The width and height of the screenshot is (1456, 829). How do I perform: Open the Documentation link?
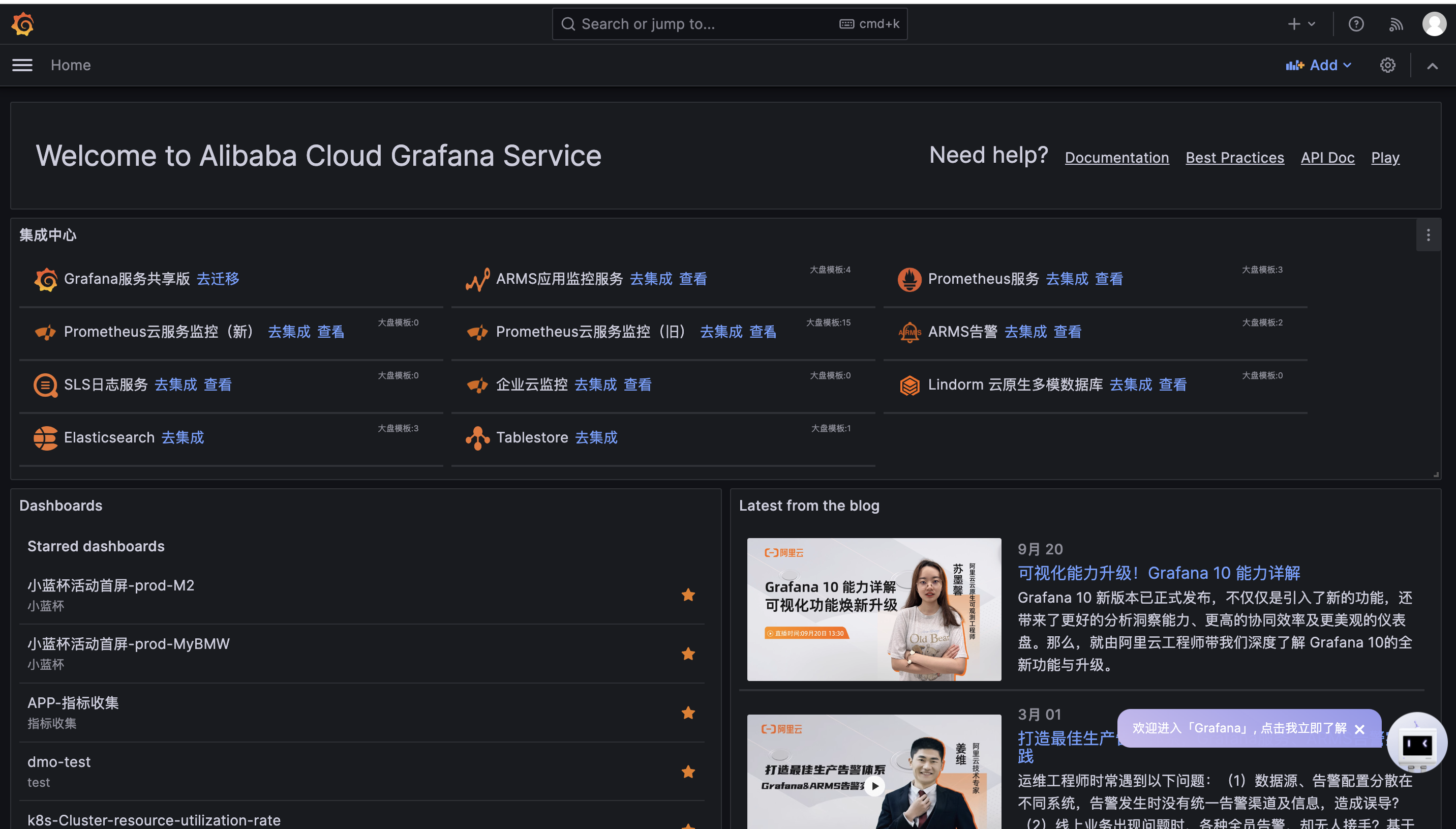click(x=1116, y=158)
